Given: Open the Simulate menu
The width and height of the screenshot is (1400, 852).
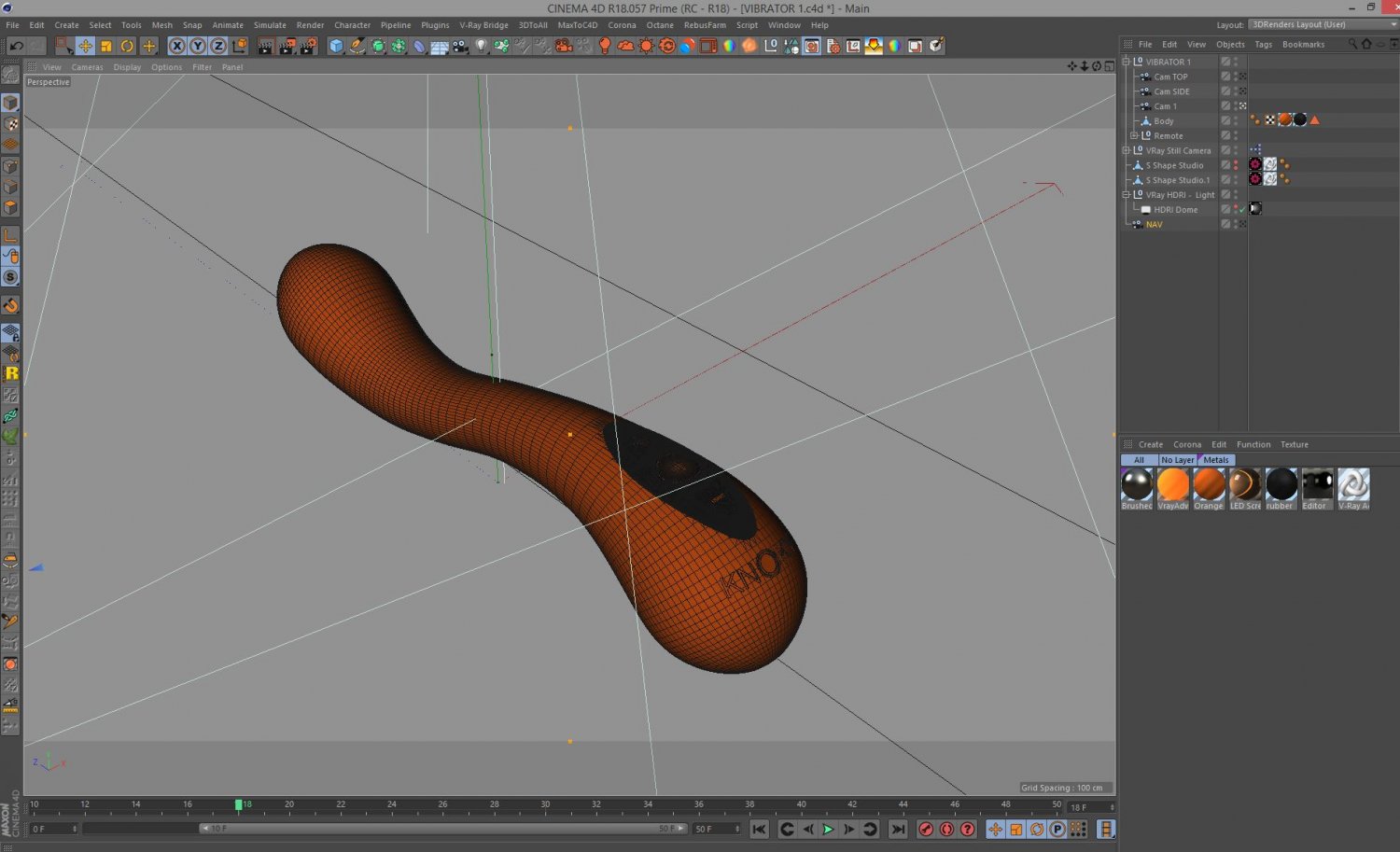Looking at the screenshot, I should point(270,25).
